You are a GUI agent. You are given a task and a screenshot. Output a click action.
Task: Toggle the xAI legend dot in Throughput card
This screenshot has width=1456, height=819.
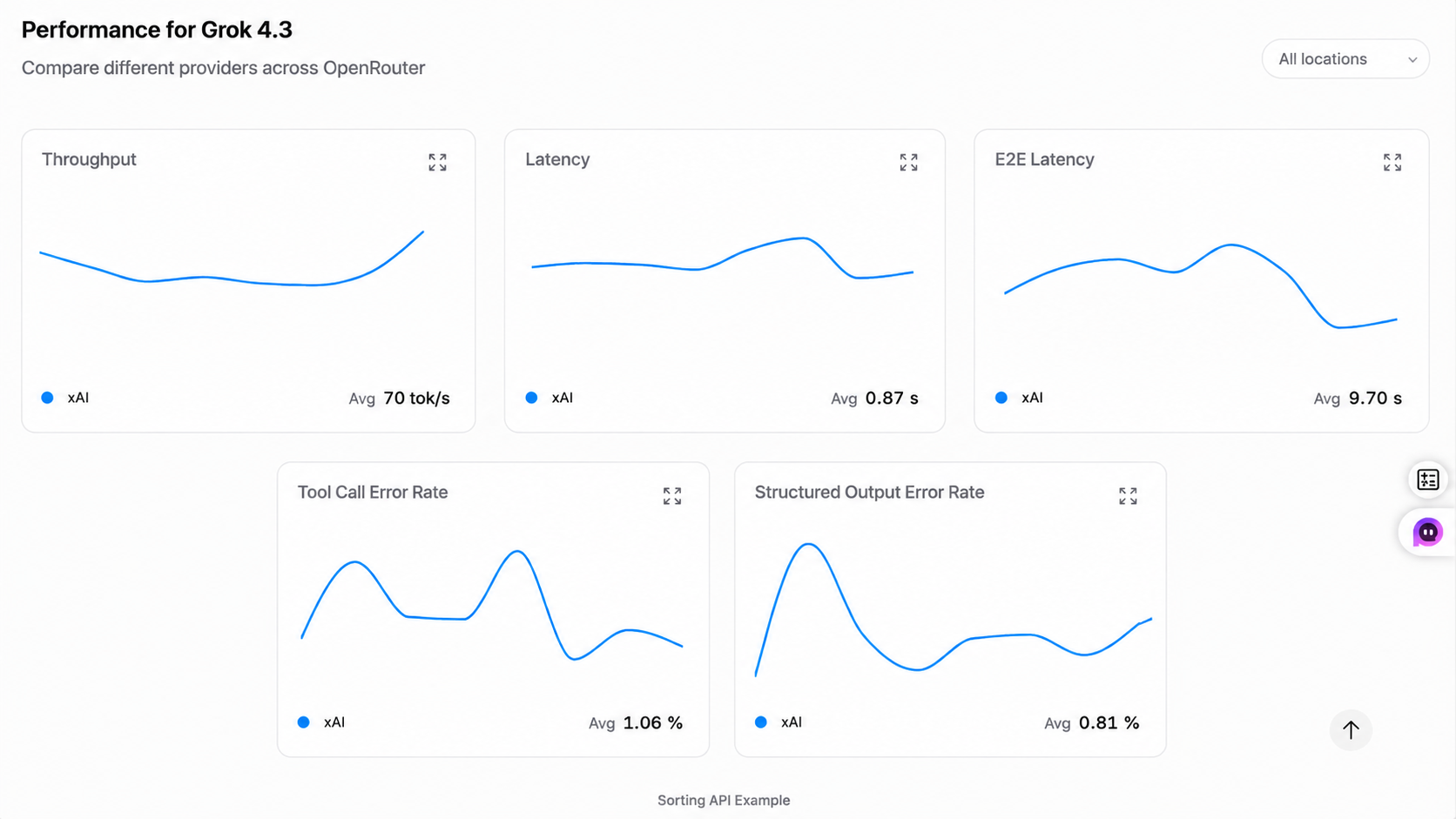coord(48,398)
